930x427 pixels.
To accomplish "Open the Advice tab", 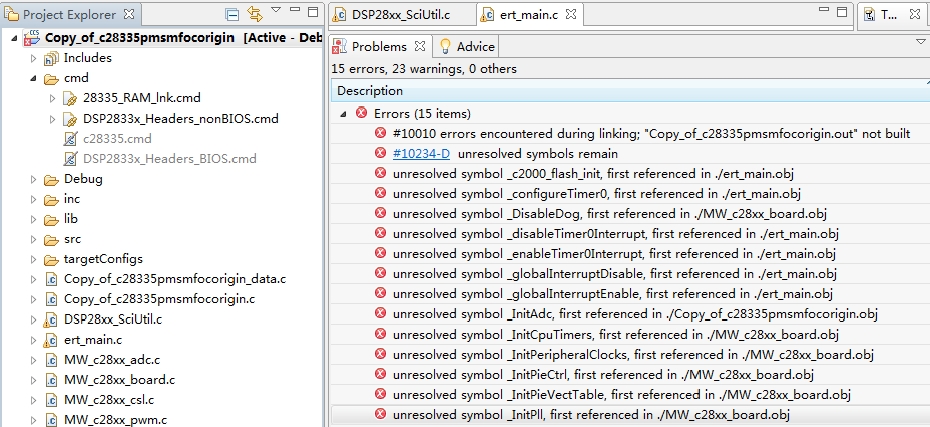I will [x=468, y=47].
